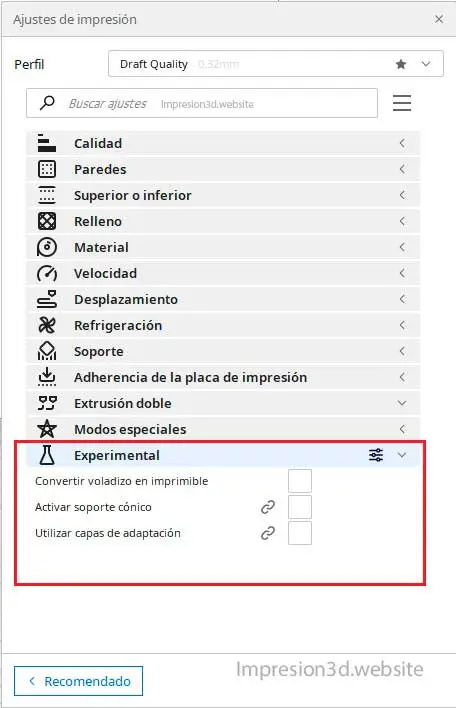Click link icon beside Activar soporte cónico

[268, 507]
